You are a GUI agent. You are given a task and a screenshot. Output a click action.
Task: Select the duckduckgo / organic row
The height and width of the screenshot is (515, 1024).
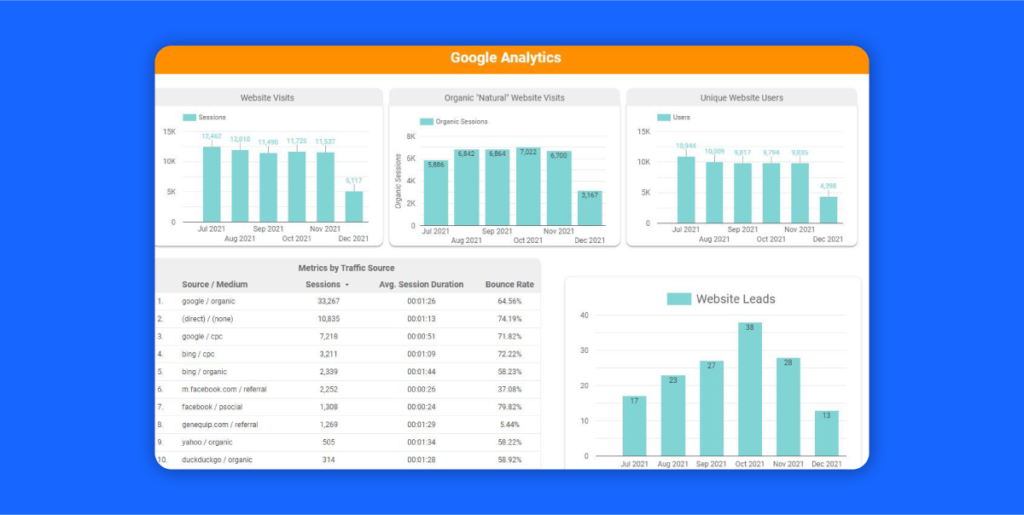347,460
